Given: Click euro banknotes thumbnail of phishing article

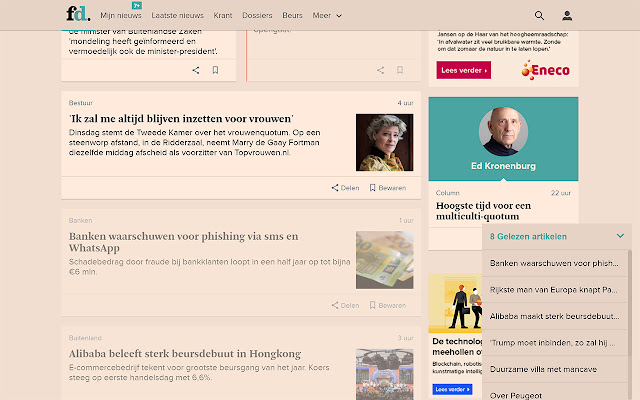Looking at the screenshot, I should tap(384, 260).
